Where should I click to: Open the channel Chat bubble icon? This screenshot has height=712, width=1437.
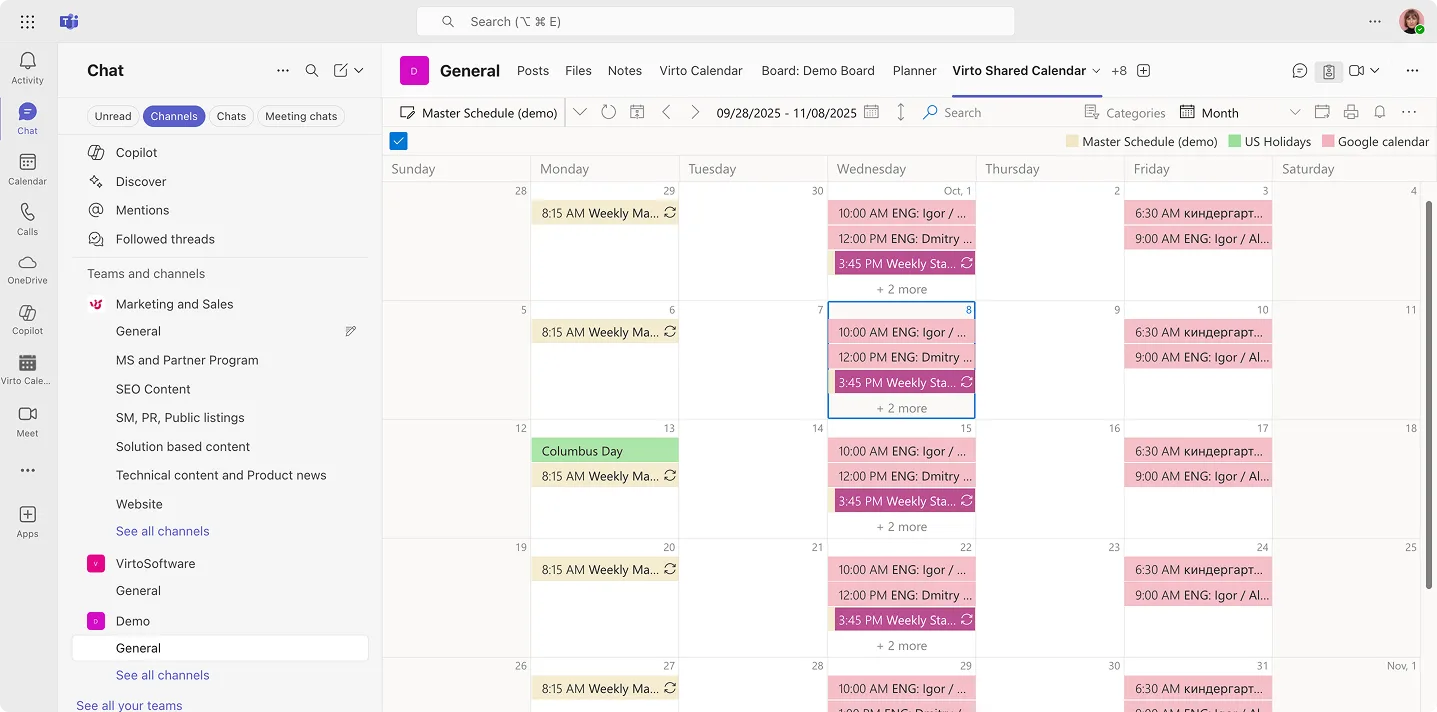[x=1299, y=70]
